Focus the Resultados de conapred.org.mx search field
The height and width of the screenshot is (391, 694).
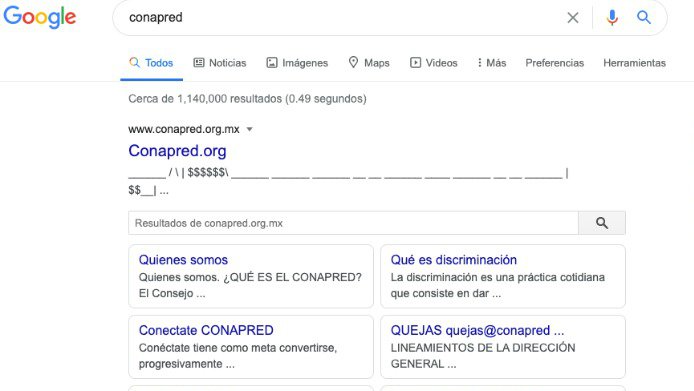353,223
